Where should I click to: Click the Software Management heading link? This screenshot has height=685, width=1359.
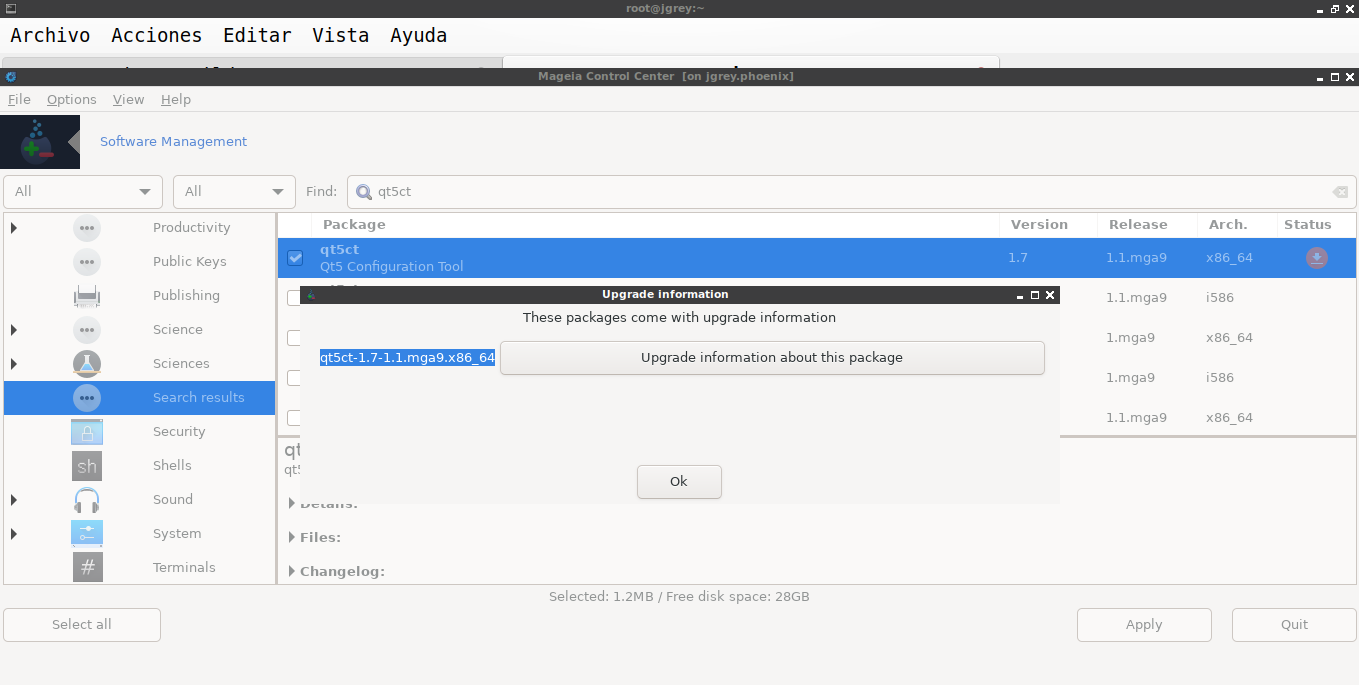(173, 142)
